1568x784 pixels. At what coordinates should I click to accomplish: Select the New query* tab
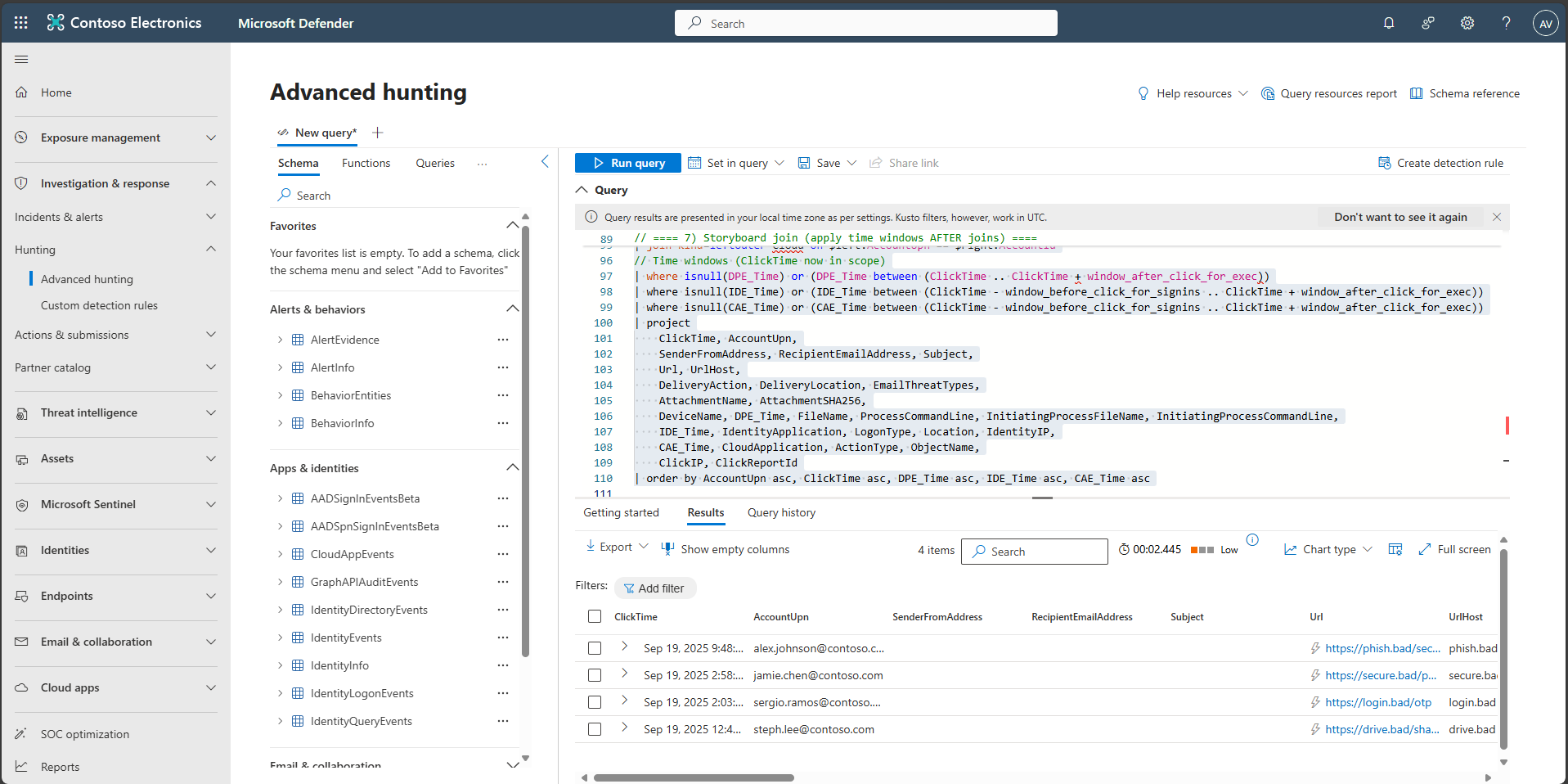317,133
